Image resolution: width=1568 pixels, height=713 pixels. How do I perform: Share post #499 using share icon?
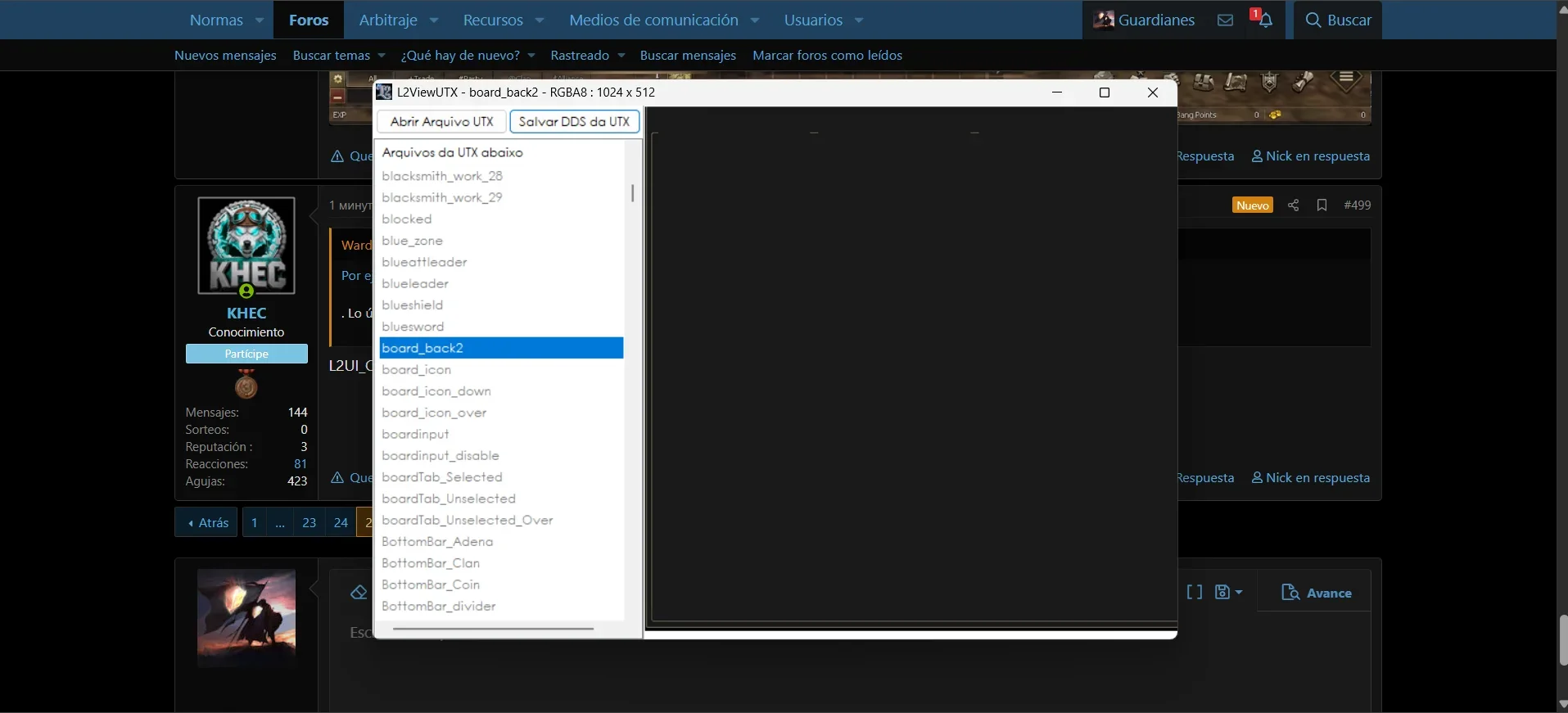1293,205
